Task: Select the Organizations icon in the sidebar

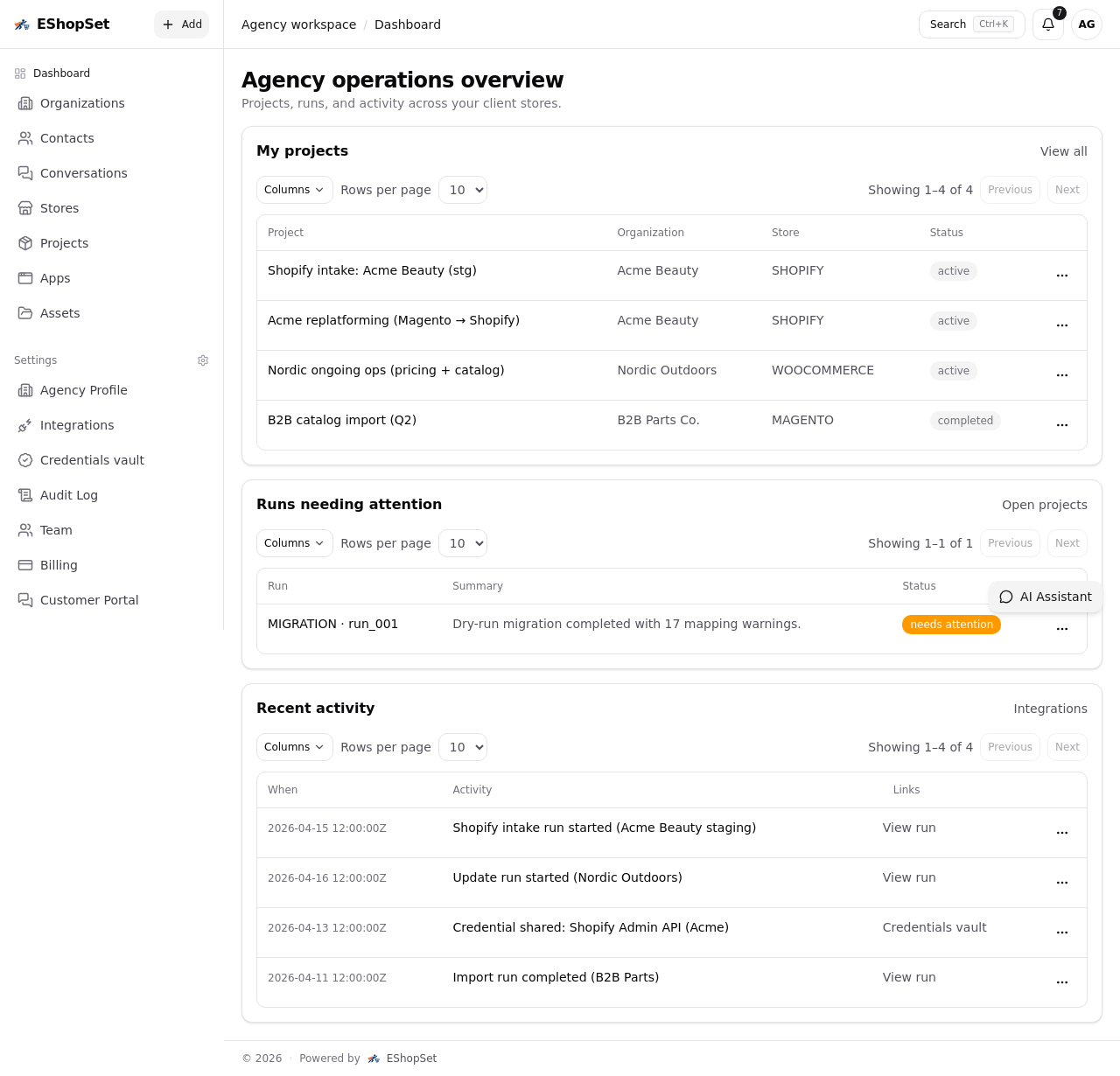Action: point(24,103)
